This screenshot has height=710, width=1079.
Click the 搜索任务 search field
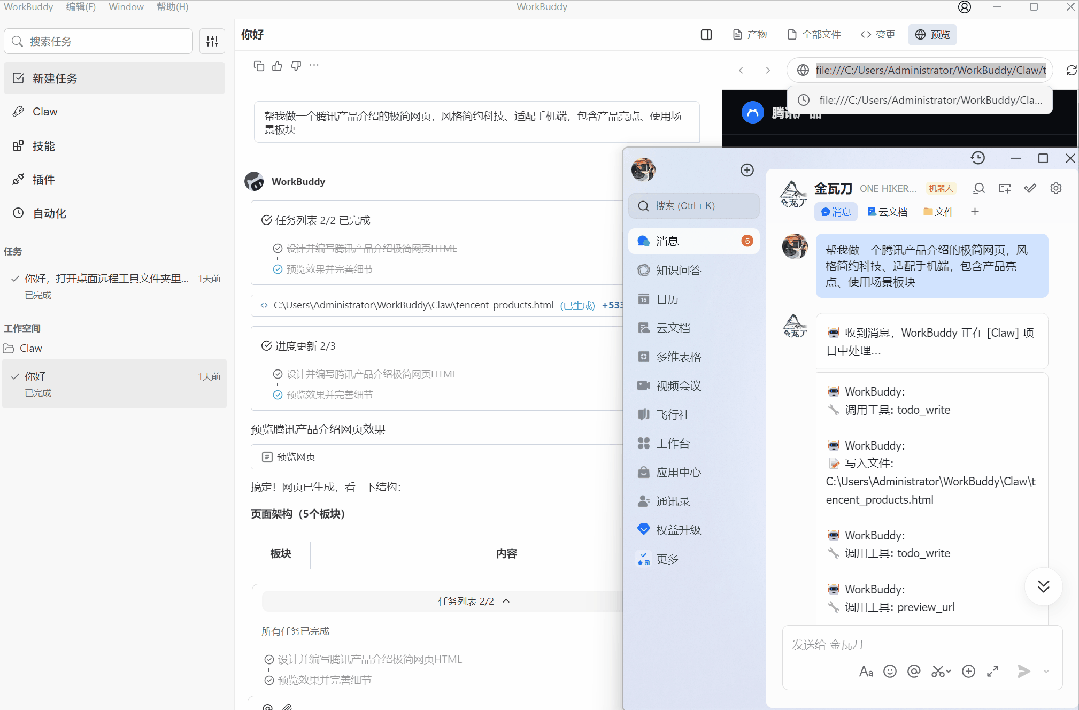tap(98, 41)
